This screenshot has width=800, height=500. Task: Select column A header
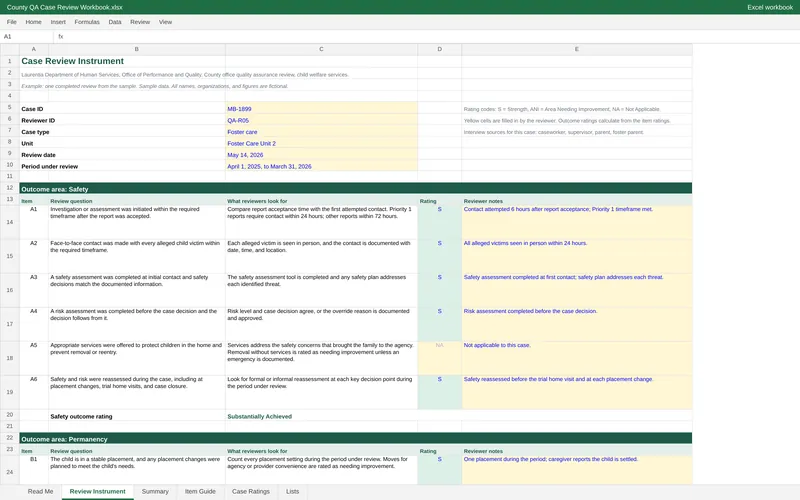tap(34, 49)
